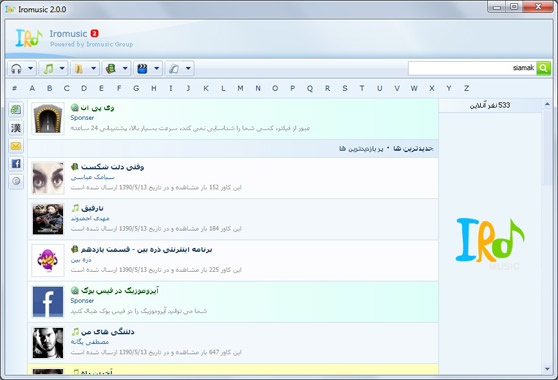Click the album folder toolbar icon
558x380 pixels.
pos(79,68)
